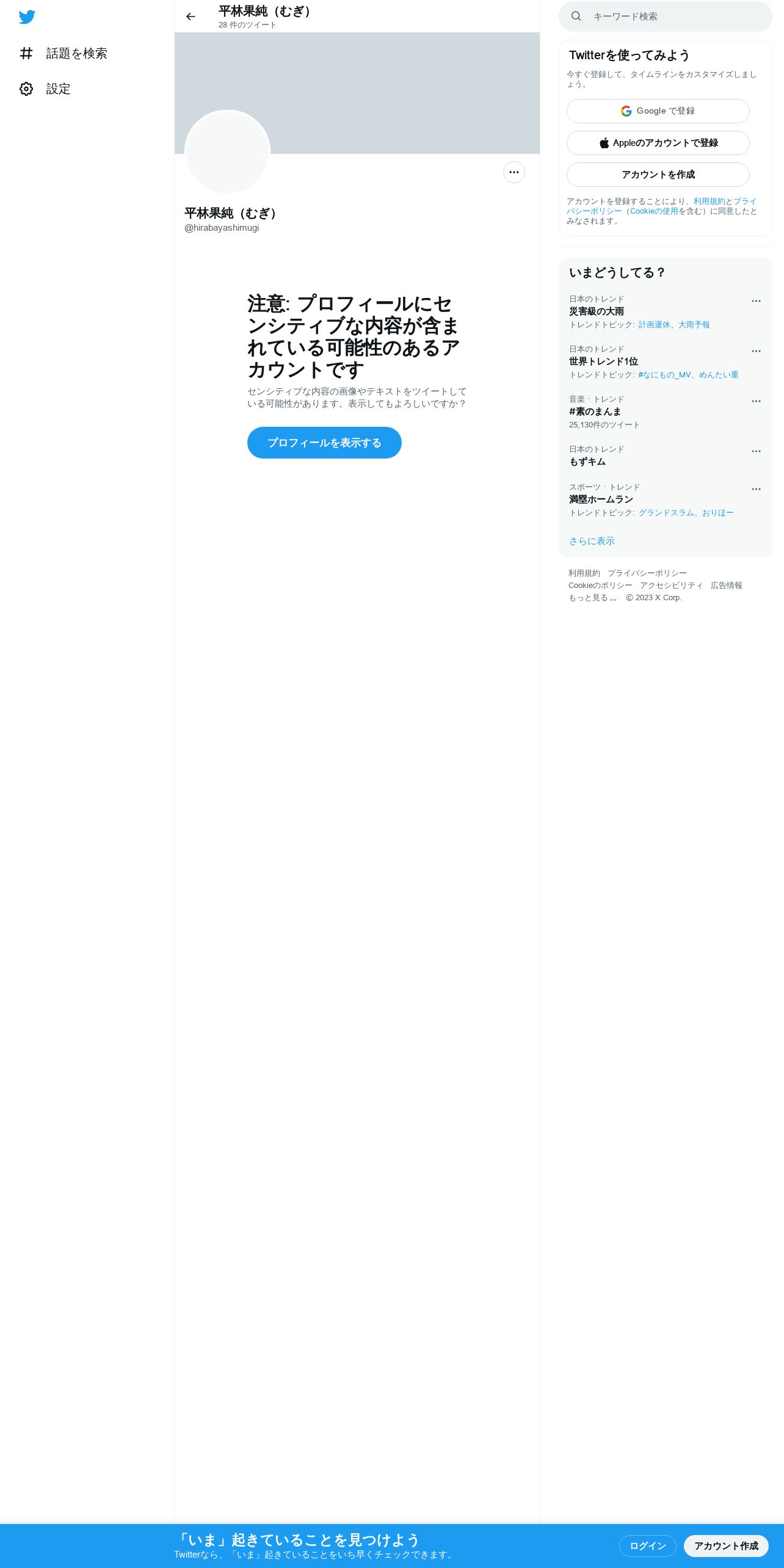Open more options for 災害級の大雨 trend
Screen dimensions: 784x1568
tap(756, 301)
